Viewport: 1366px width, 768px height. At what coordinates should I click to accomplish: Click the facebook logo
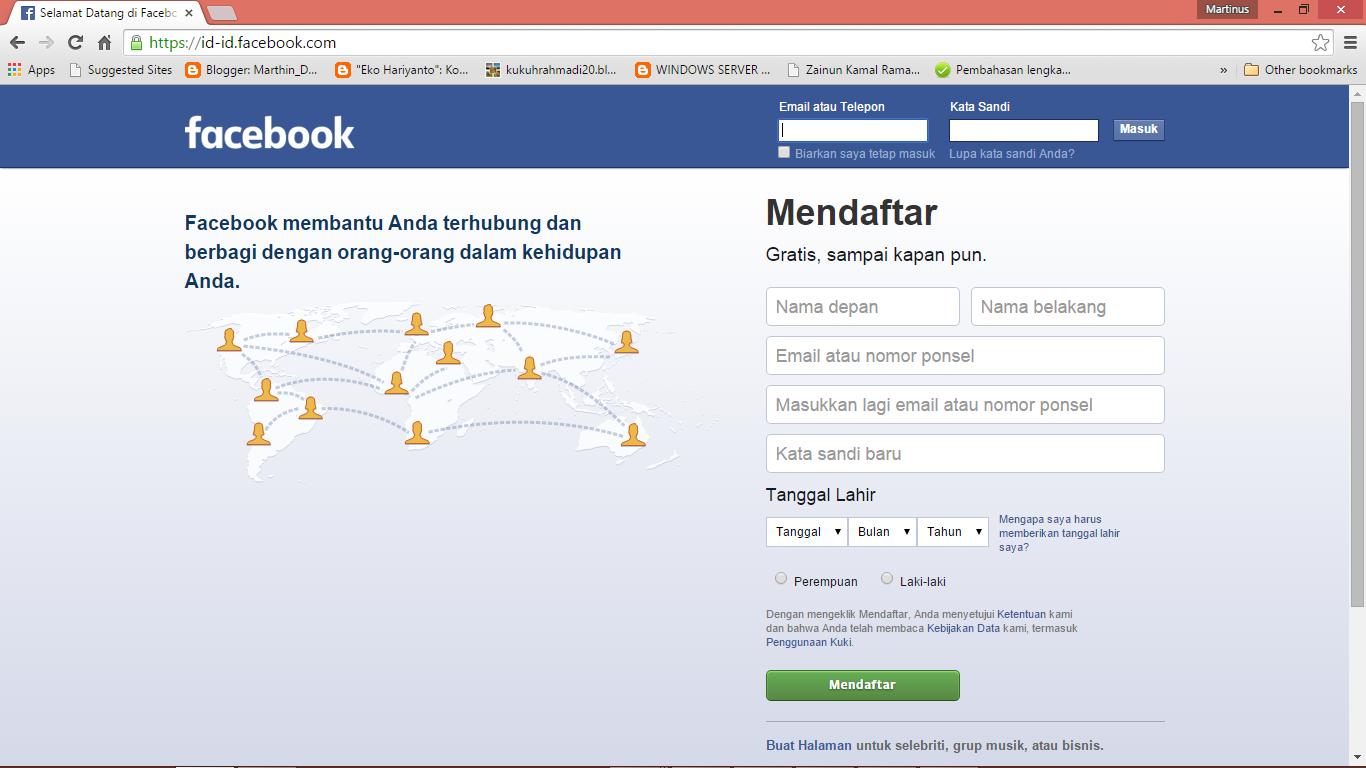pyautogui.click(x=270, y=132)
